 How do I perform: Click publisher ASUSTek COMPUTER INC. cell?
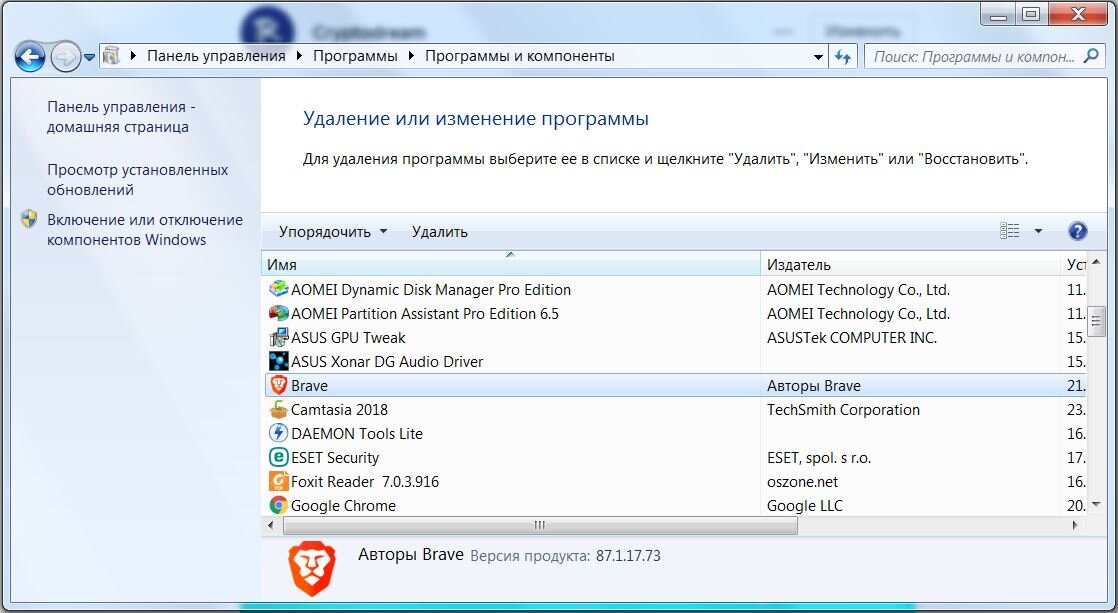coord(851,338)
